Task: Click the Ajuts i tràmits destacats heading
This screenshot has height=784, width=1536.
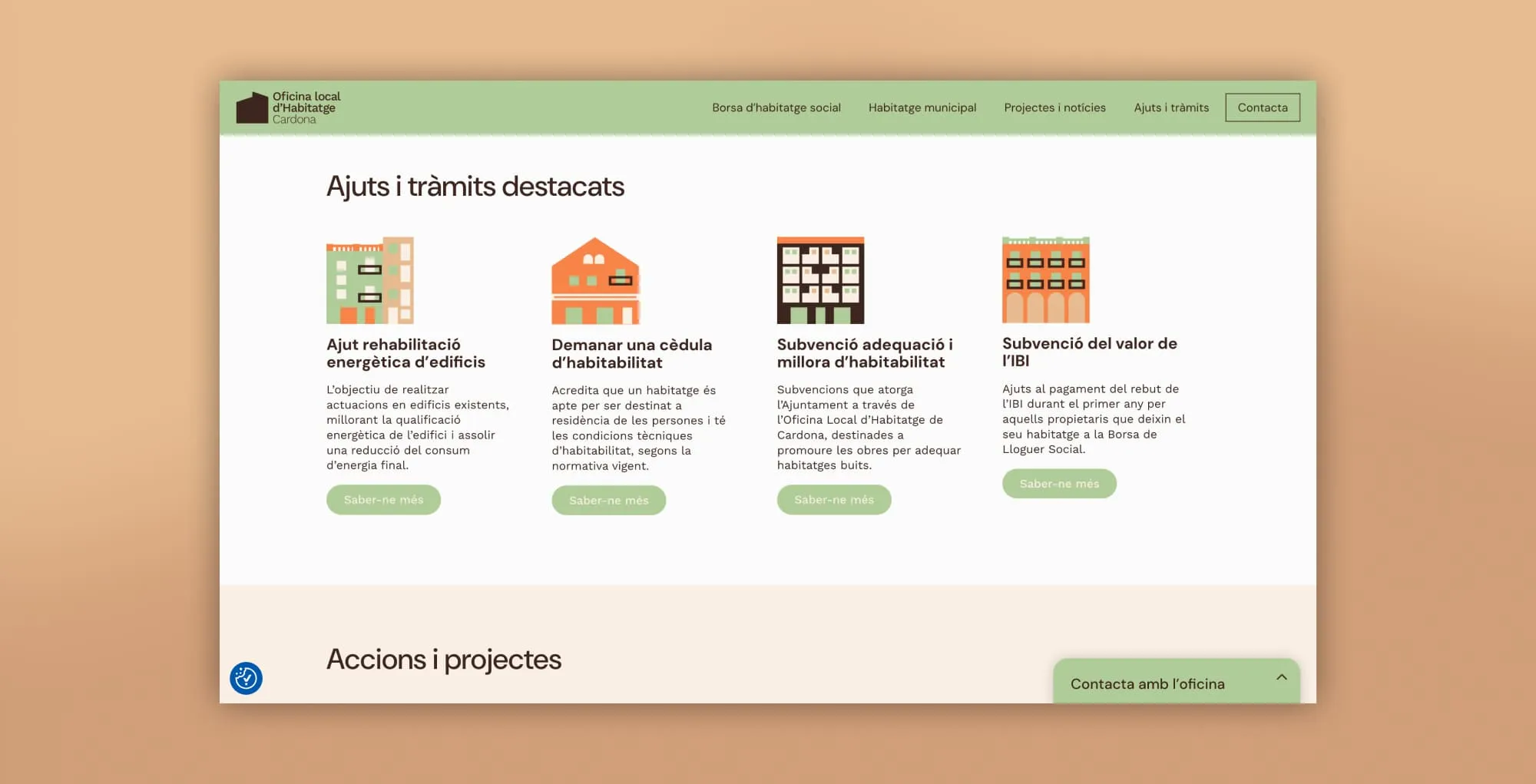Action: 475,187
